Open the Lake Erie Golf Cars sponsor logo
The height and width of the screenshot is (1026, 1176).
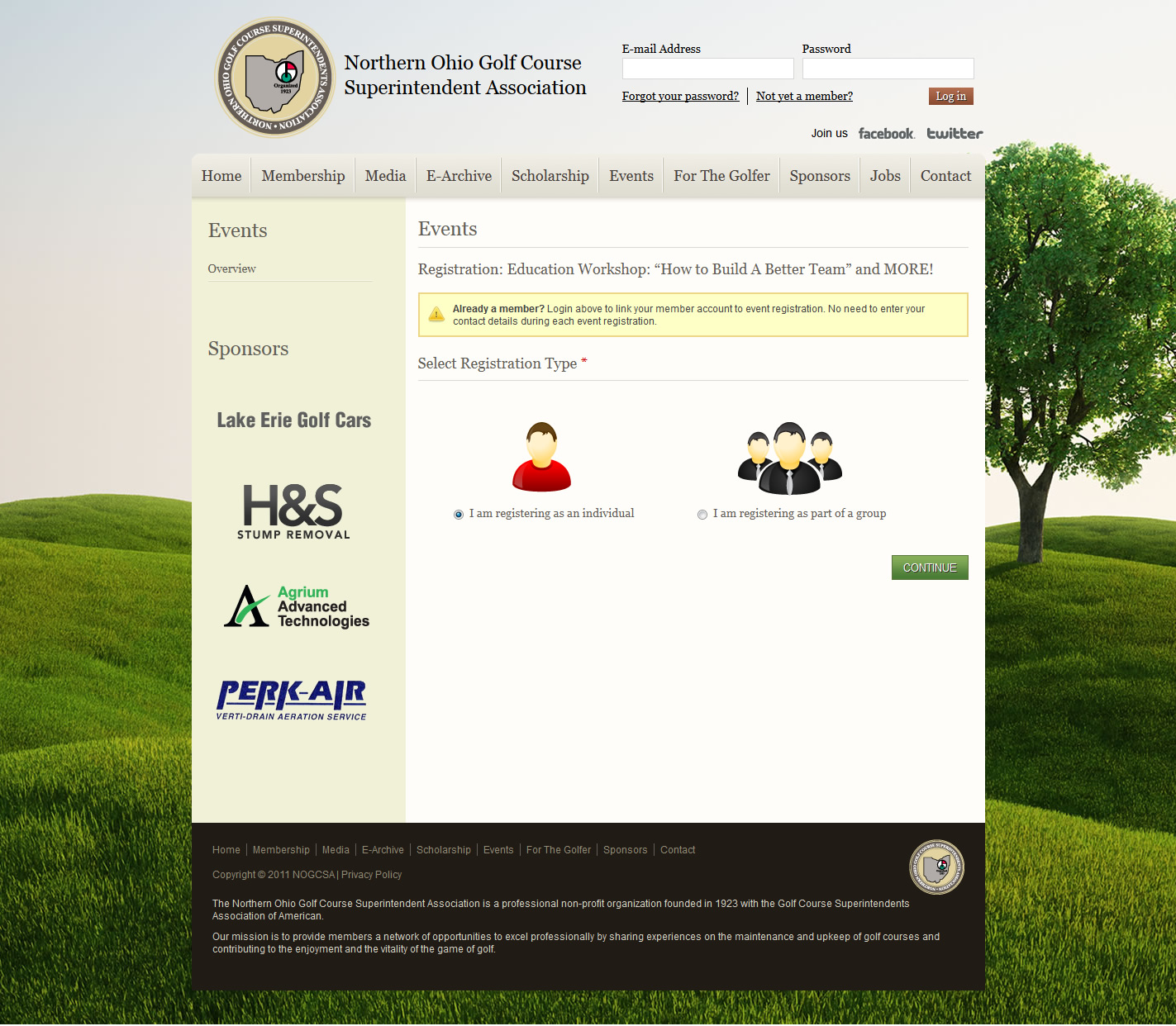click(x=294, y=420)
